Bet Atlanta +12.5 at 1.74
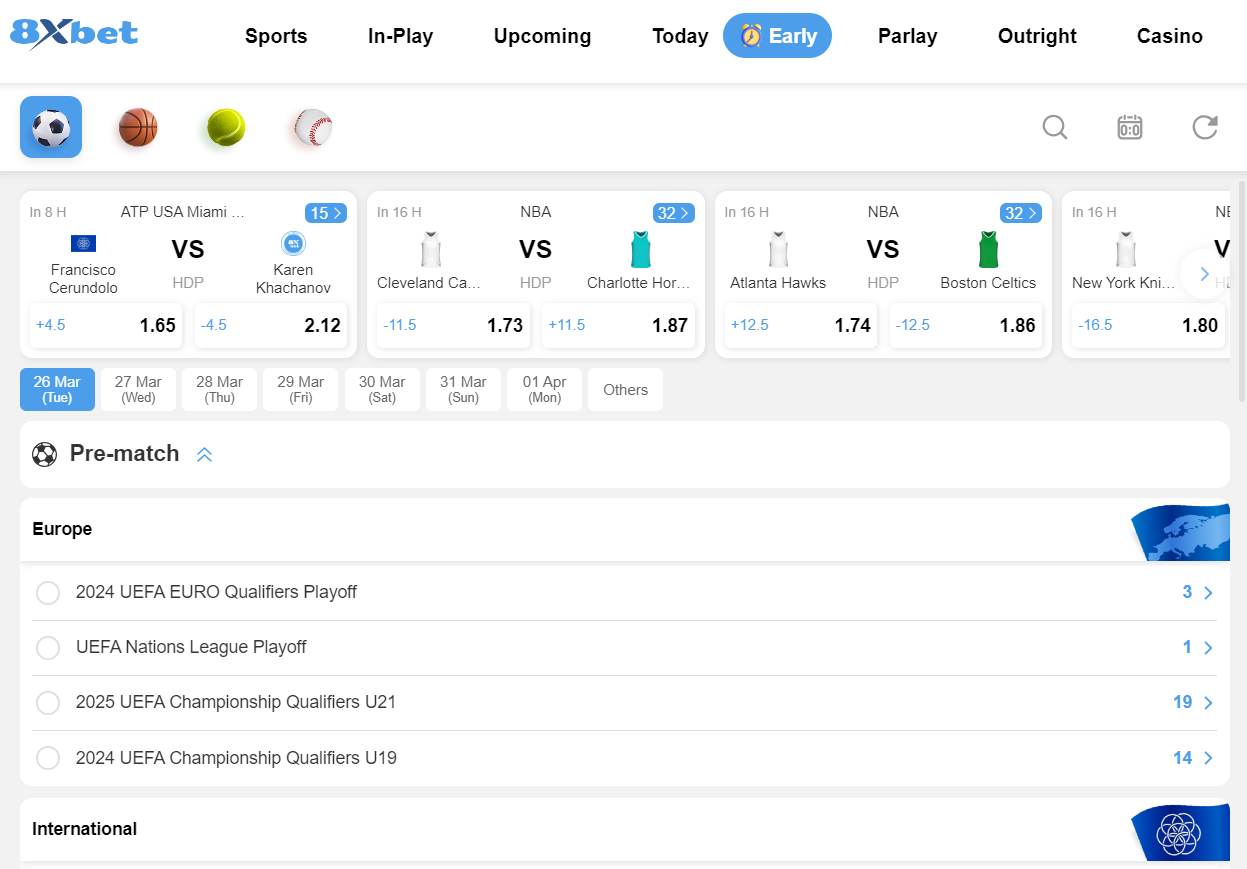Screen dimensions: 1247x869 pyautogui.click(x=801, y=325)
